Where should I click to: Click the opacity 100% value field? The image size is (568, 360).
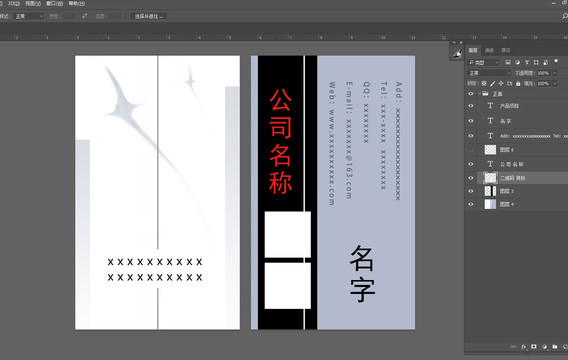coord(543,73)
